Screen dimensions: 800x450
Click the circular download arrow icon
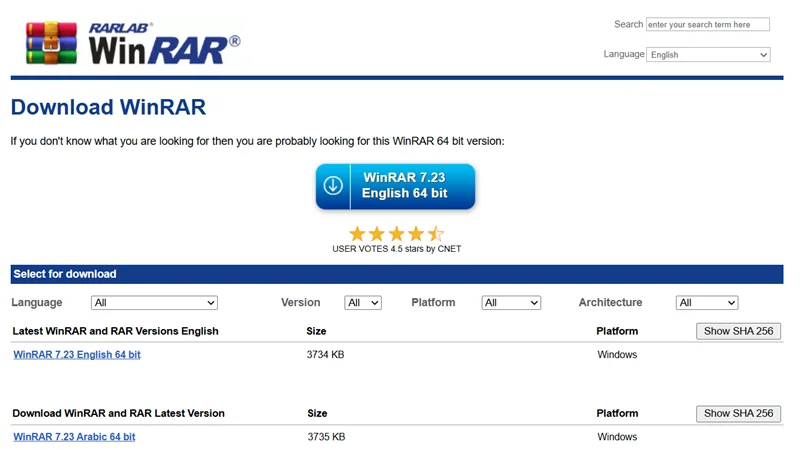333,186
